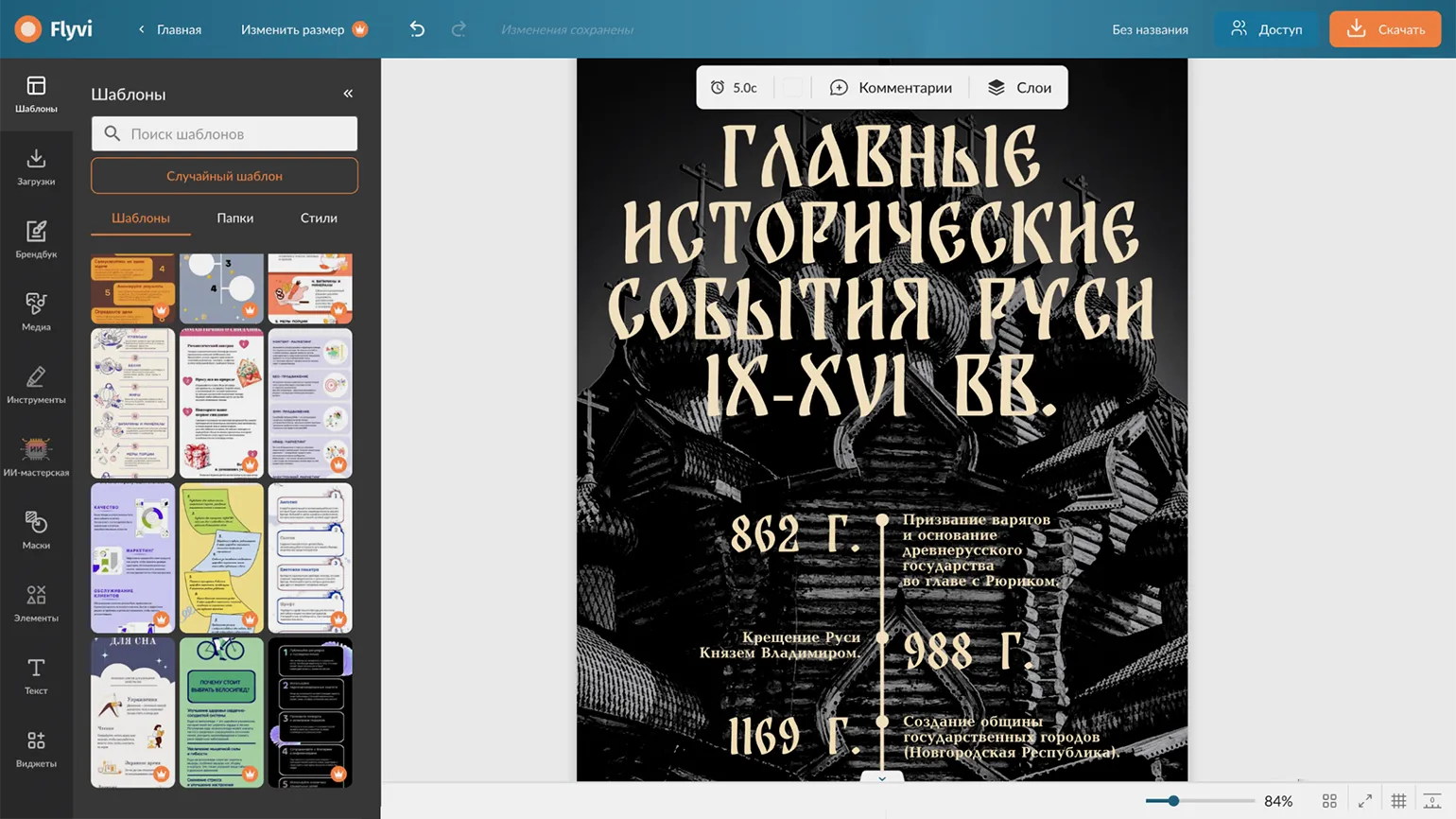Toggle the grid display icon

[1398, 801]
